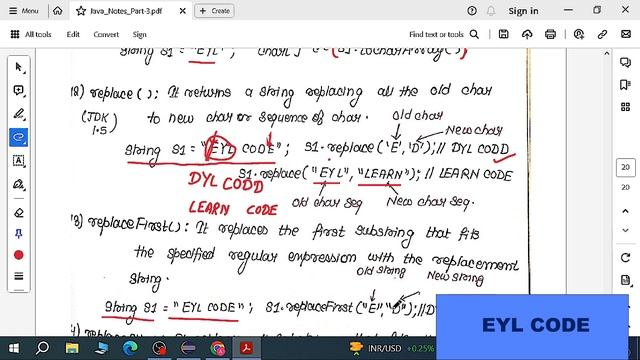
Task: Click Find text or tools search
Action: 444,34
